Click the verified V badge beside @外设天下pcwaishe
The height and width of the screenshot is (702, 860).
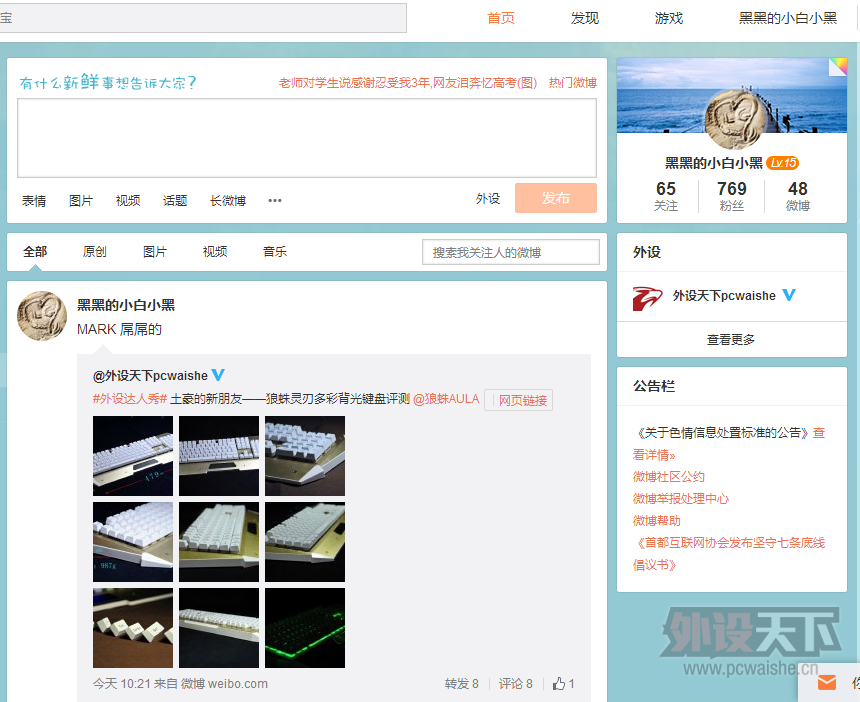click(218, 375)
